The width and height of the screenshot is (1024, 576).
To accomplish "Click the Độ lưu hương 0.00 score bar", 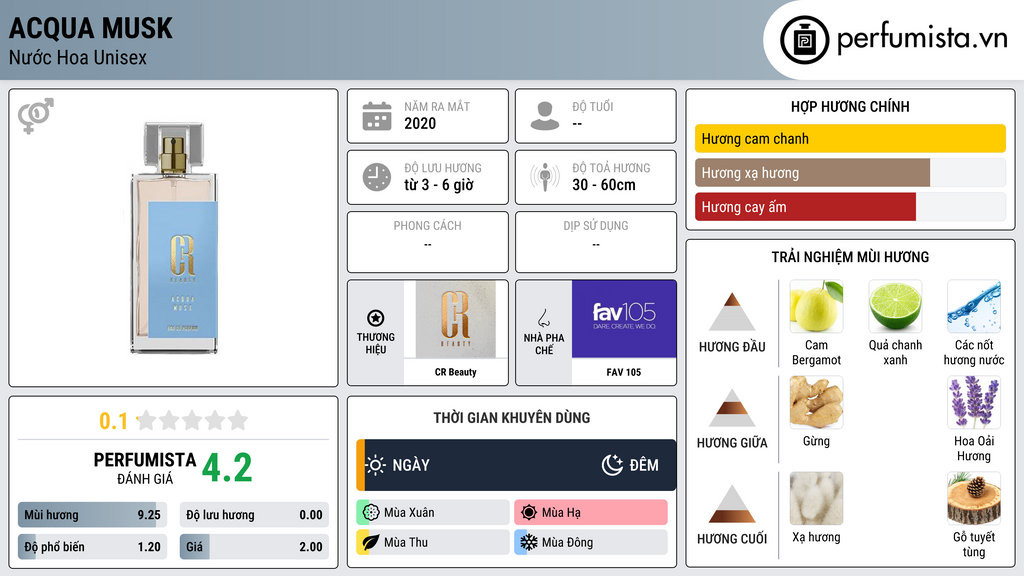I will click(x=254, y=515).
